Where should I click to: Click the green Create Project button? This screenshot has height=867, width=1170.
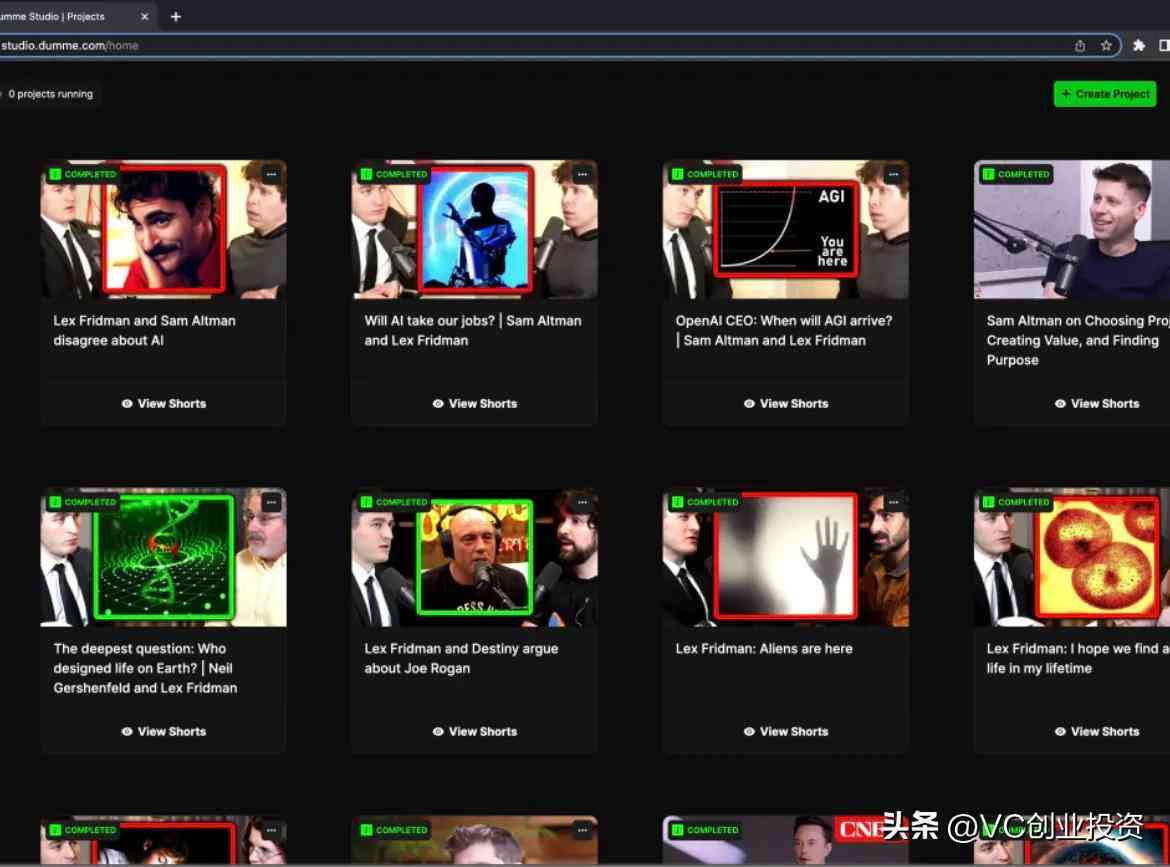(x=1104, y=94)
